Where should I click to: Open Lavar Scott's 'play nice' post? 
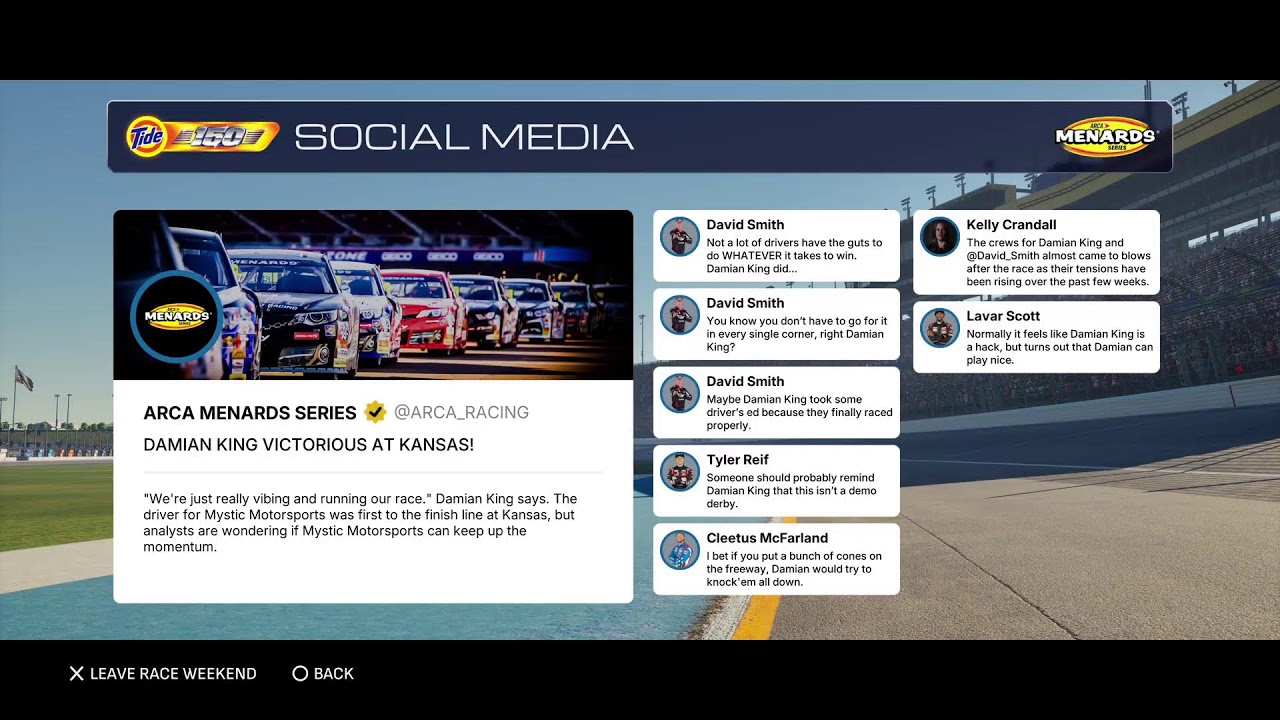pos(1036,337)
